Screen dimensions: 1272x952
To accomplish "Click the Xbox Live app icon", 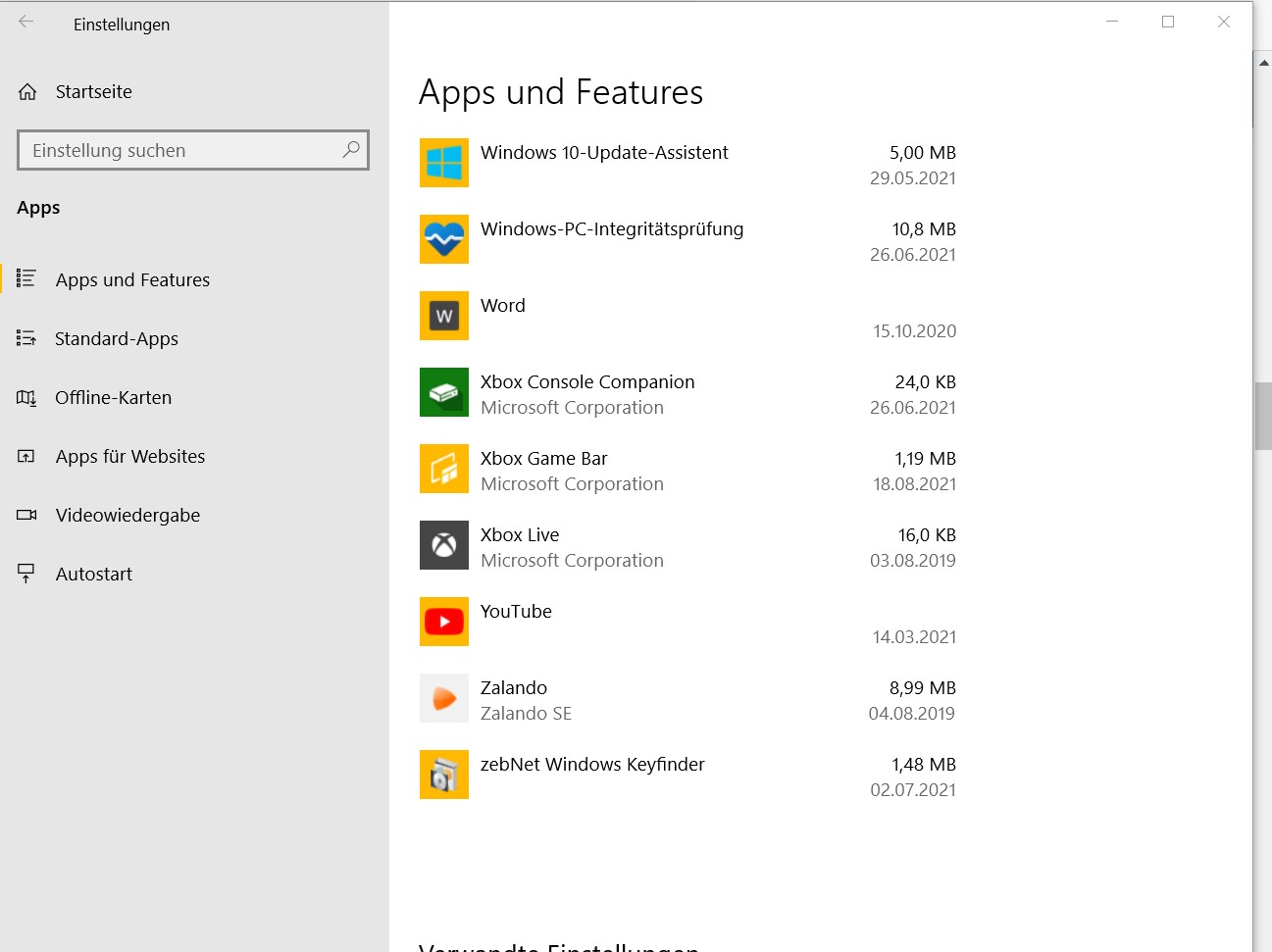I will click(443, 545).
